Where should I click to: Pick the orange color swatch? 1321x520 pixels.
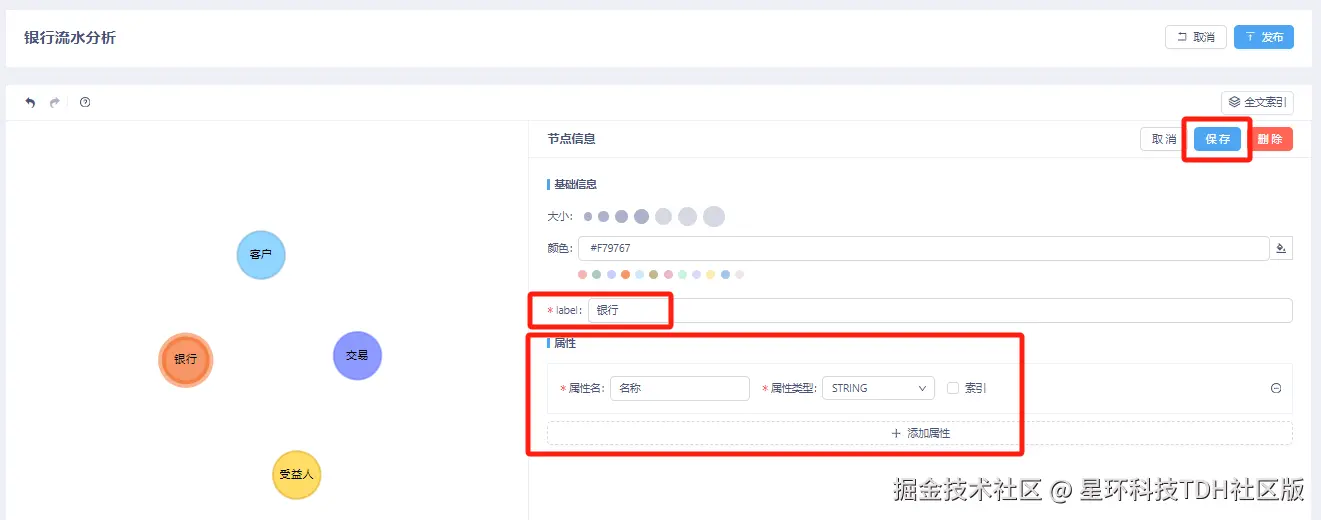(x=625, y=274)
